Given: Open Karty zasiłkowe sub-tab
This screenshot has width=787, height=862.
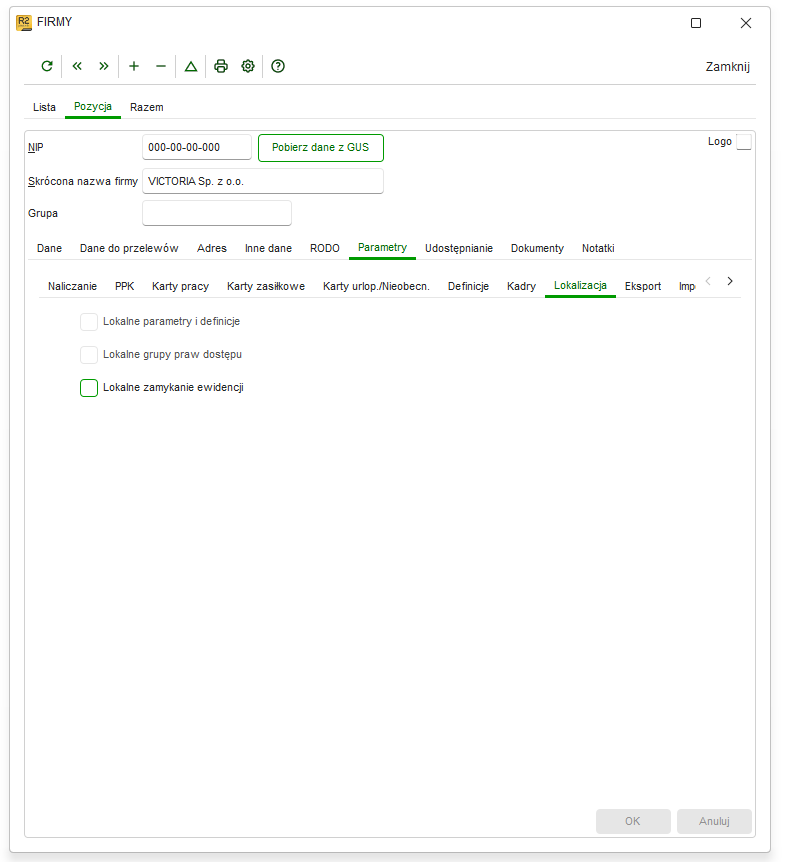Looking at the screenshot, I should [x=266, y=286].
